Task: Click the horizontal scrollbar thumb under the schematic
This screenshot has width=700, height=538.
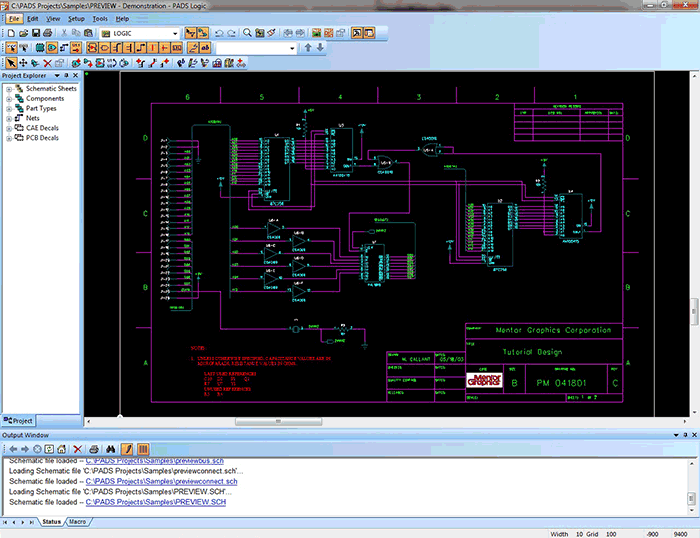Action: [x=278, y=421]
